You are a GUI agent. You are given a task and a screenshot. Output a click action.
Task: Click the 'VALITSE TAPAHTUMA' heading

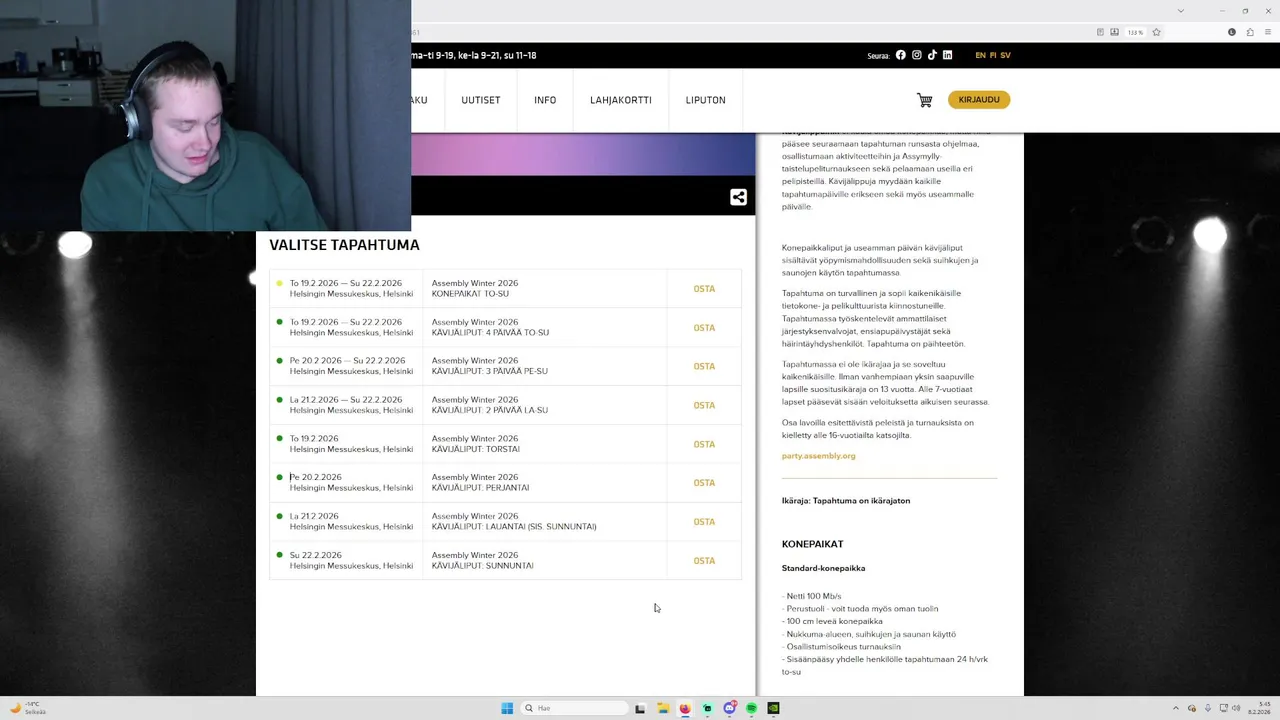coord(344,245)
